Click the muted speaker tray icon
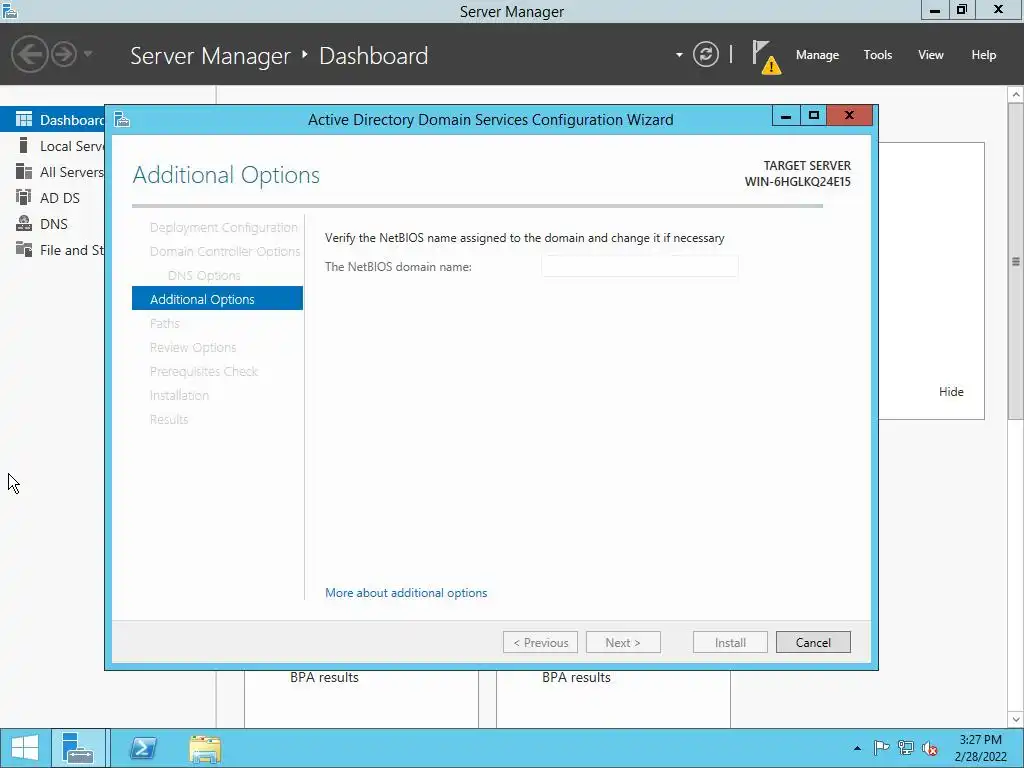1024x768 pixels. pyautogui.click(x=930, y=748)
